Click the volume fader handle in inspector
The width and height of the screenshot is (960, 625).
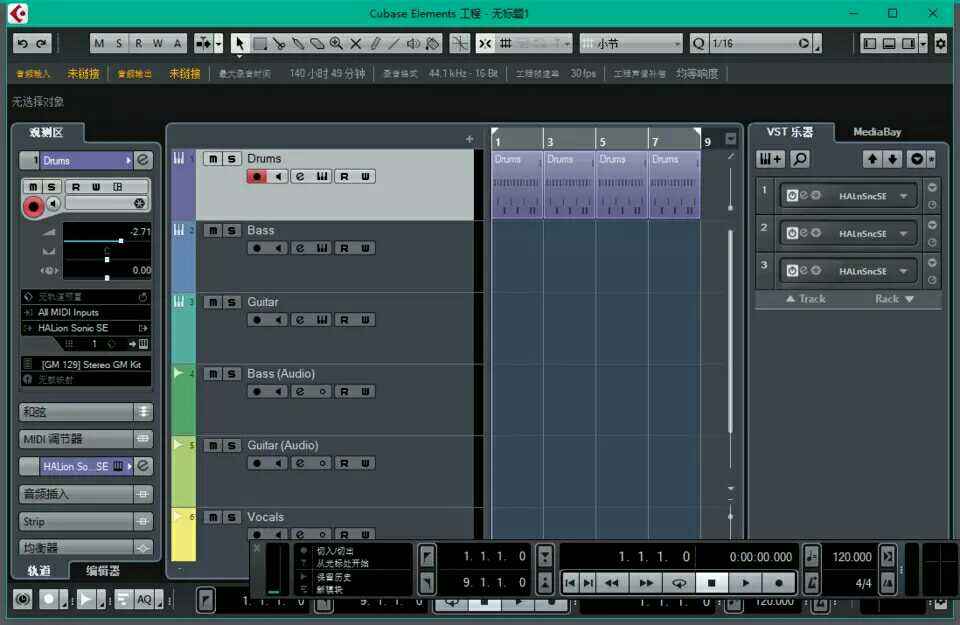coord(121,241)
